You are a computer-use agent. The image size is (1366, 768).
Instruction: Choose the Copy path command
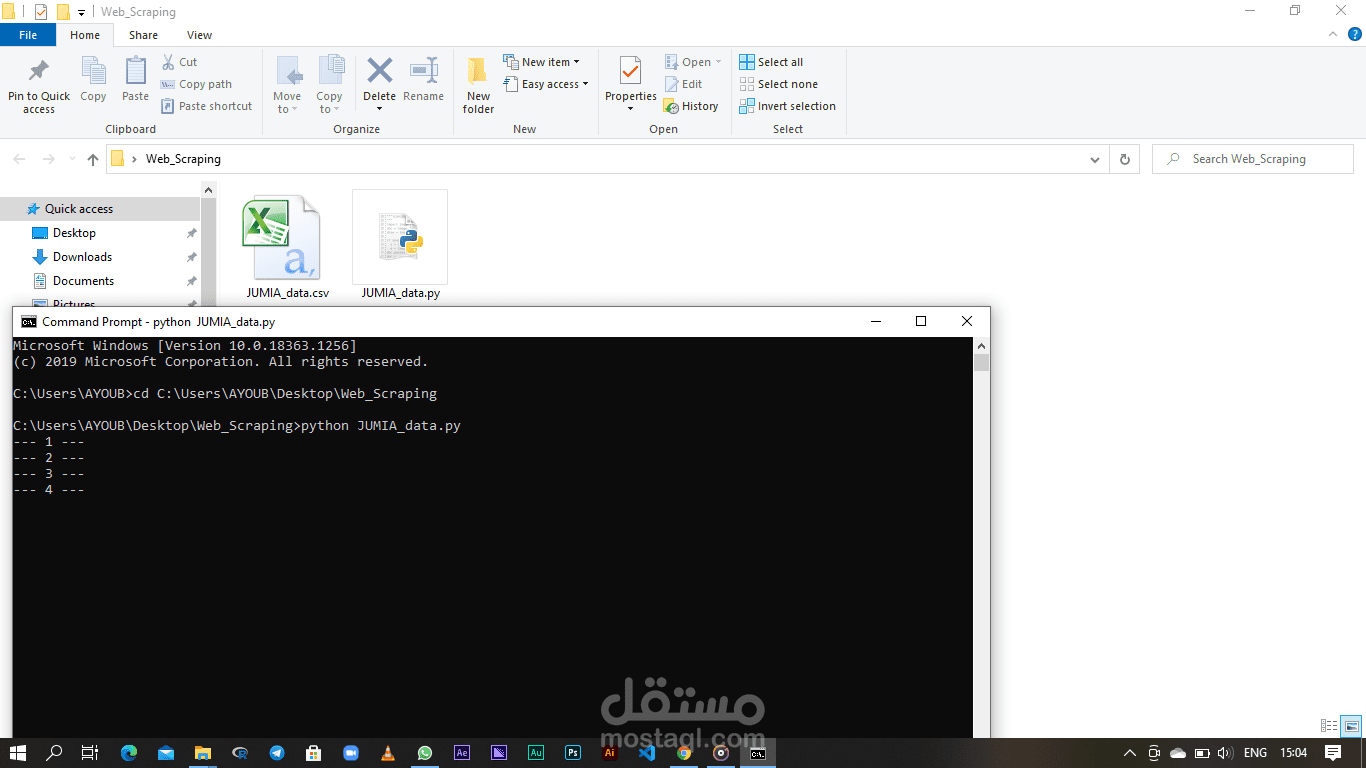point(197,84)
